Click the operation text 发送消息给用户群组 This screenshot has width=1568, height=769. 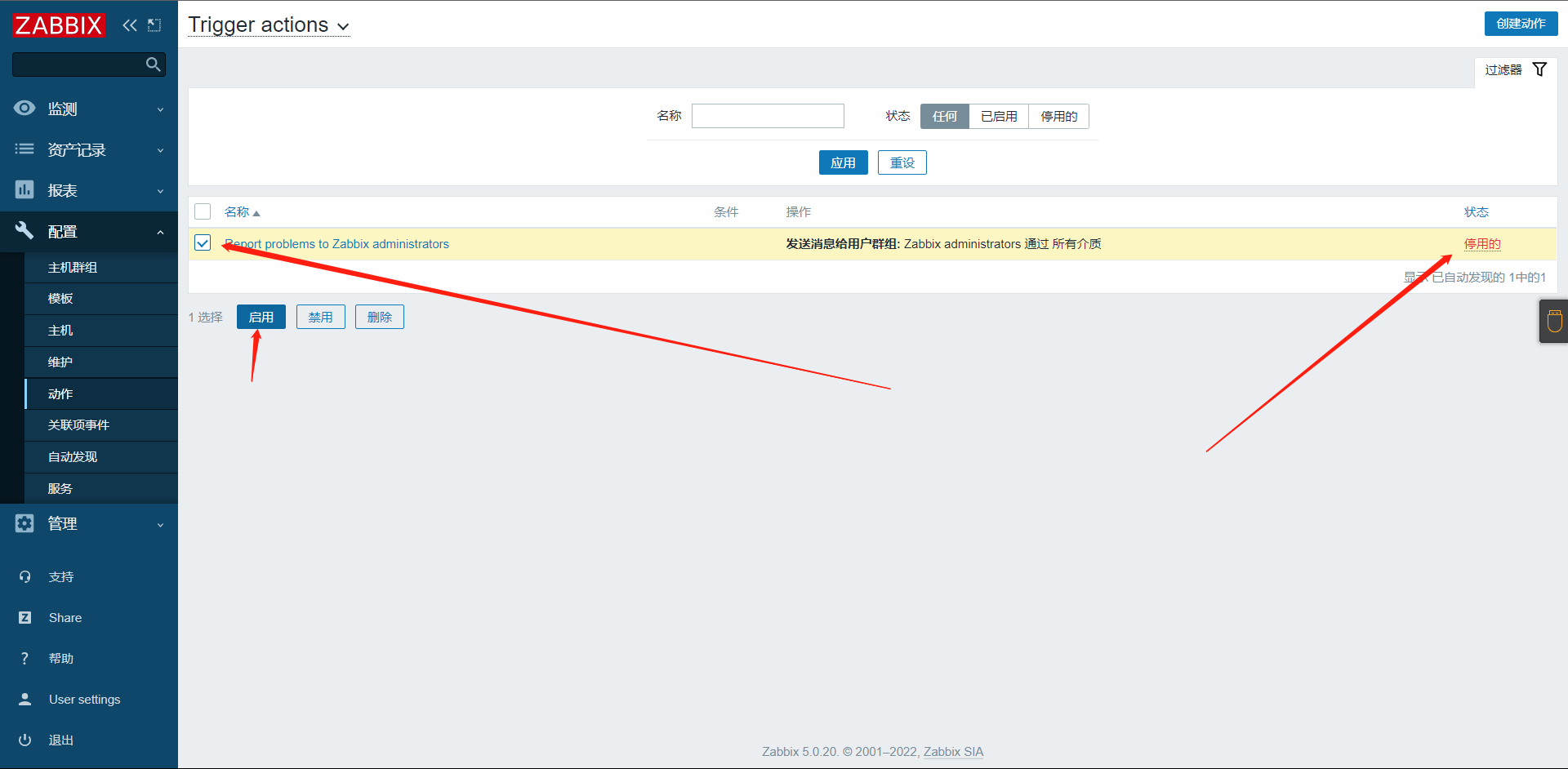(841, 244)
